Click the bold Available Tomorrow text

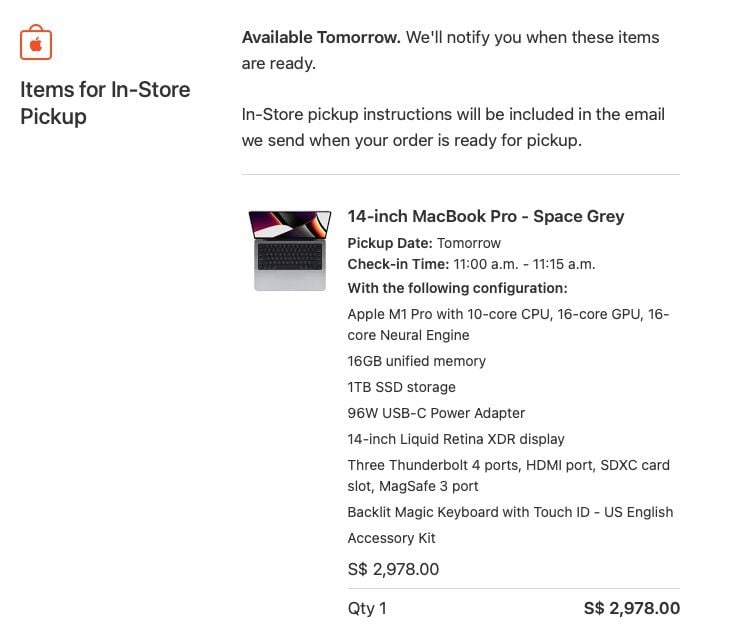(321, 37)
